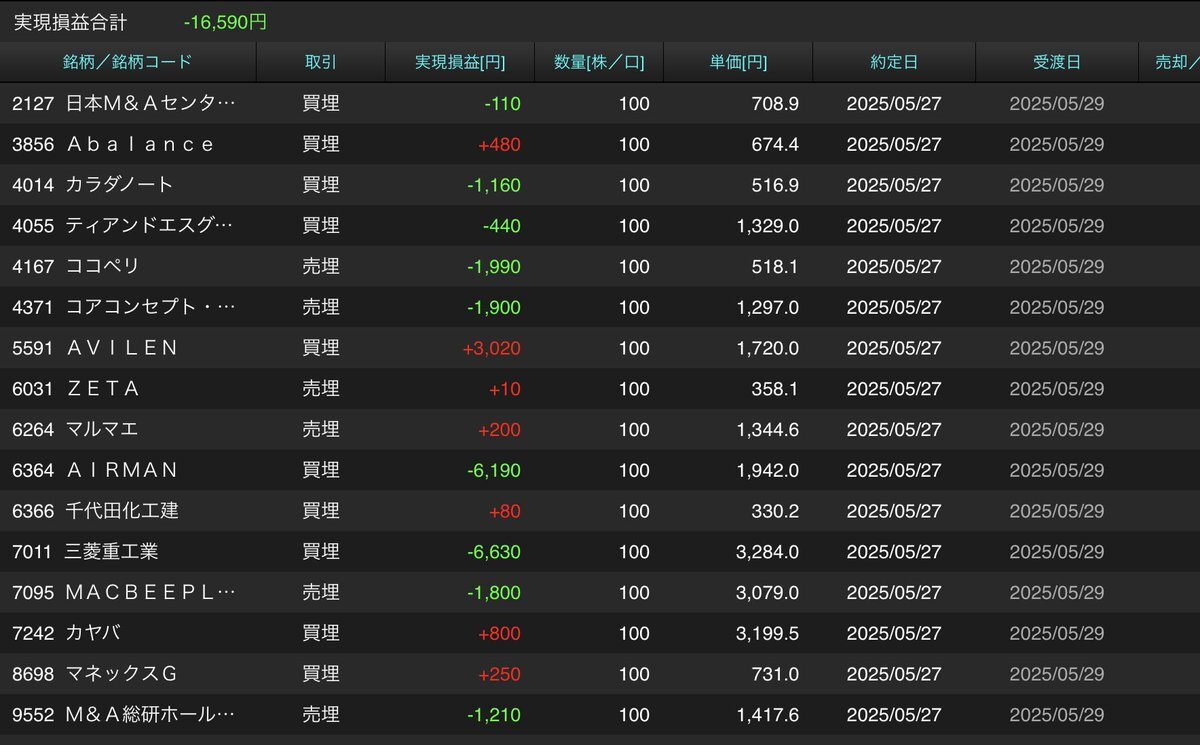Click stock code 4055
Viewport: 1200px width, 745px height.
point(32,226)
